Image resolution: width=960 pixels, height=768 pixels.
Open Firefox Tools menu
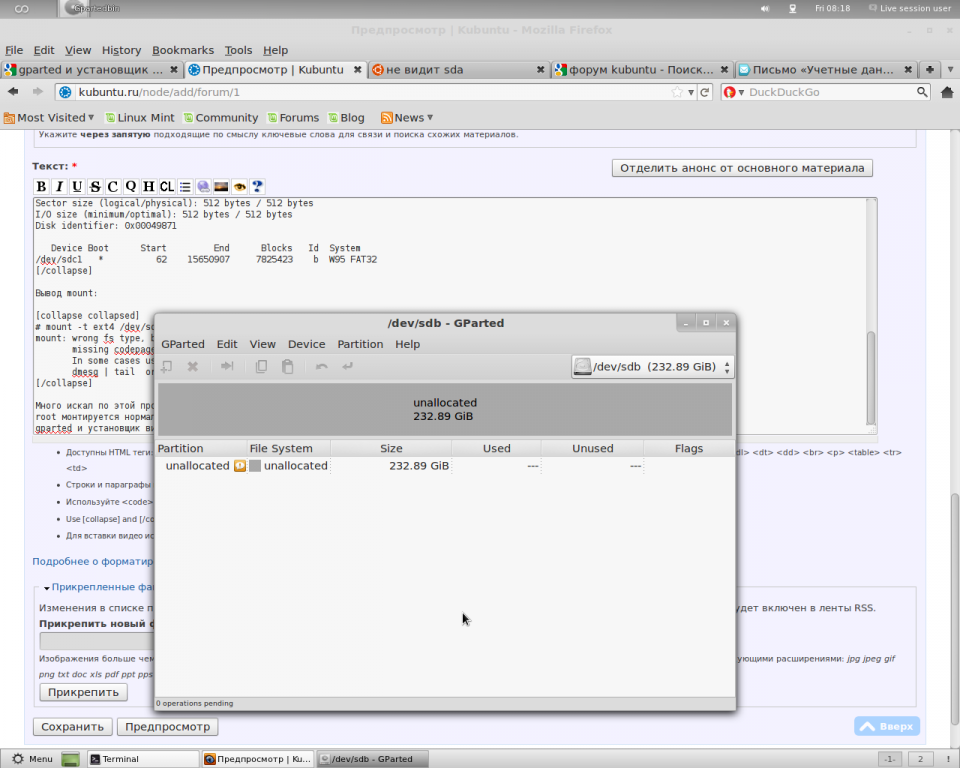(238, 50)
